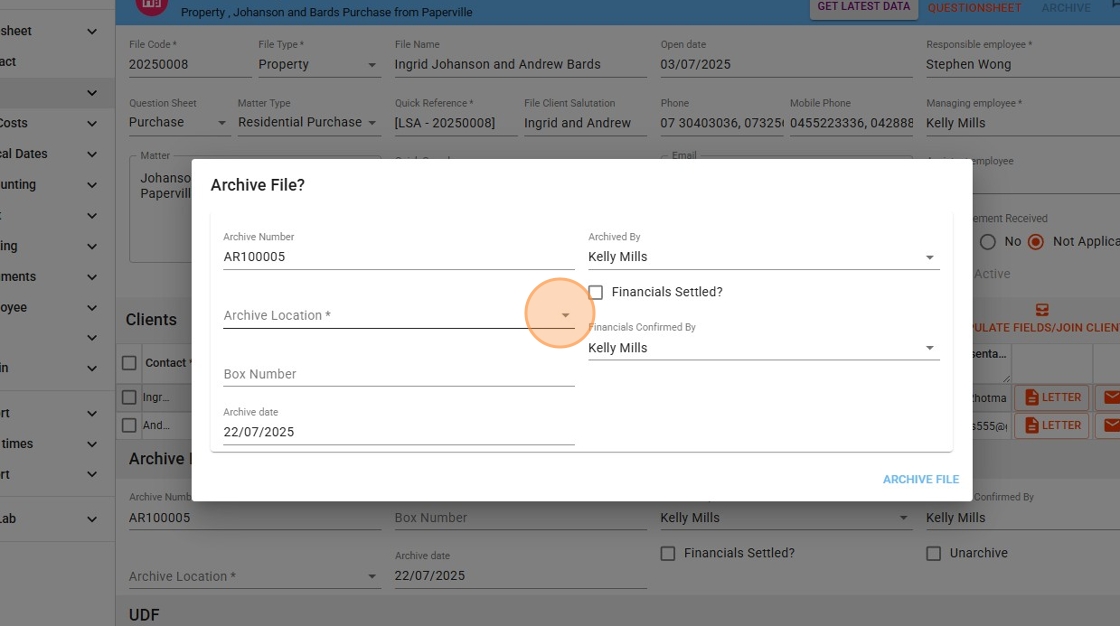This screenshot has height=626, width=1120.
Task: Open the Questionsheet tab
Action: pos(974,8)
